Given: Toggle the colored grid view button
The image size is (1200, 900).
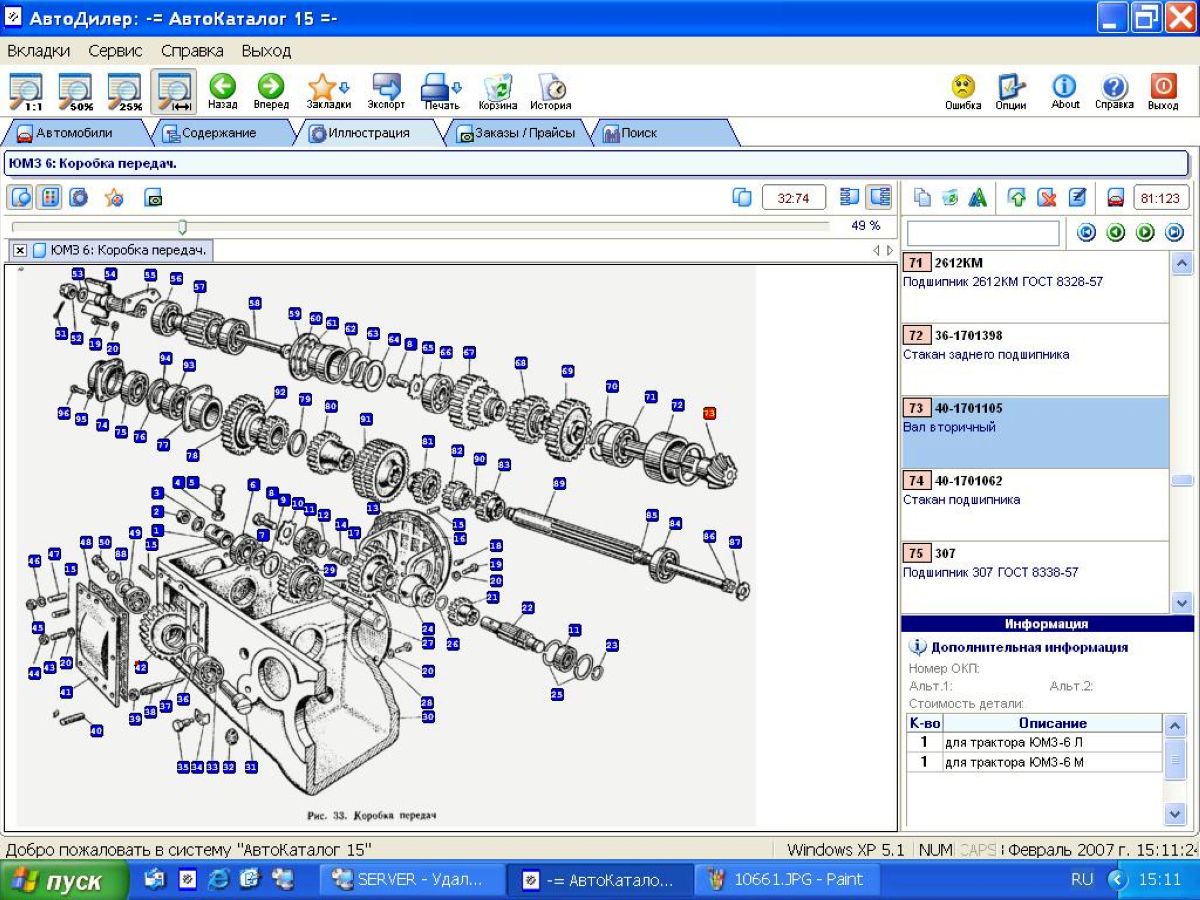Looking at the screenshot, I should click(49, 198).
